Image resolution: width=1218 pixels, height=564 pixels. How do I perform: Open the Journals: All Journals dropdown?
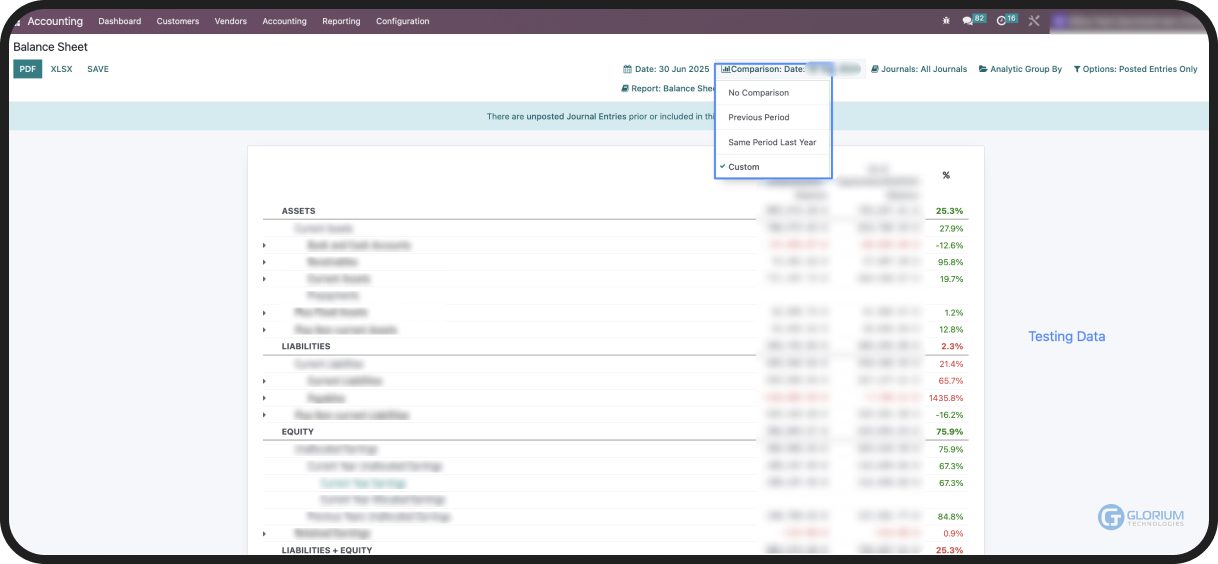click(919, 69)
